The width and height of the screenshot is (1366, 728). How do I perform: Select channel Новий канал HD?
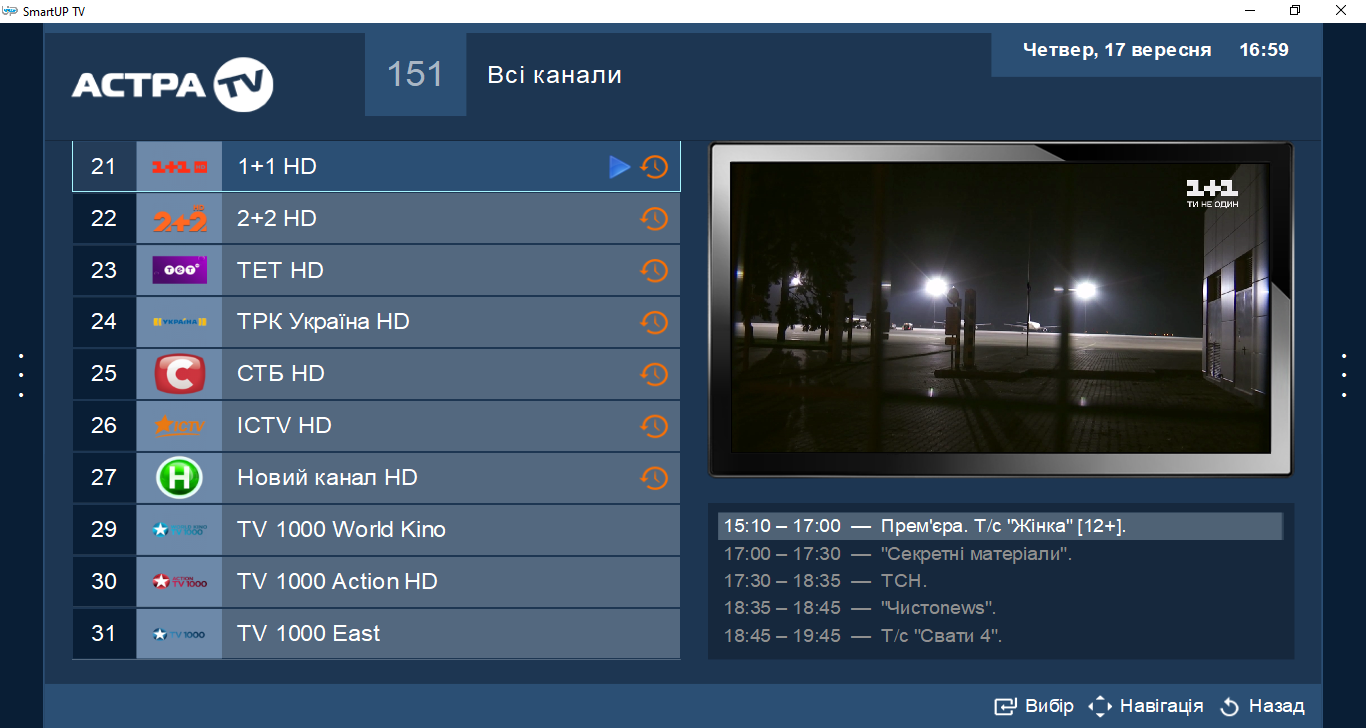tap(376, 478)
